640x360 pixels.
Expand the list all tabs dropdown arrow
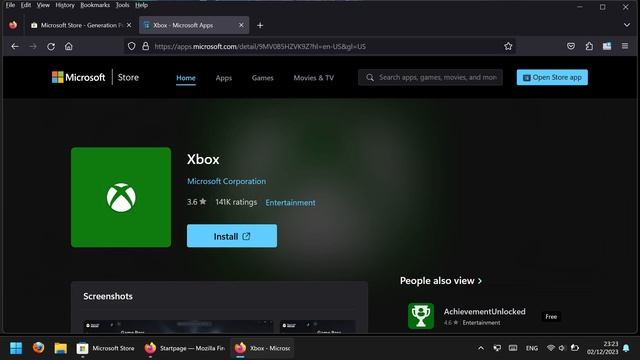(x=627, y=25)
